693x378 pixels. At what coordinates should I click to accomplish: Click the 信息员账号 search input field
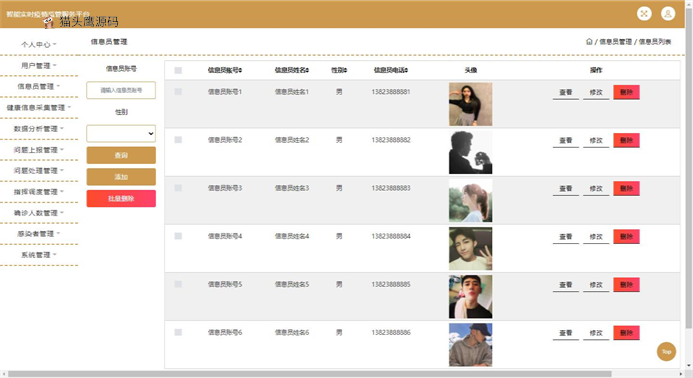121,90
